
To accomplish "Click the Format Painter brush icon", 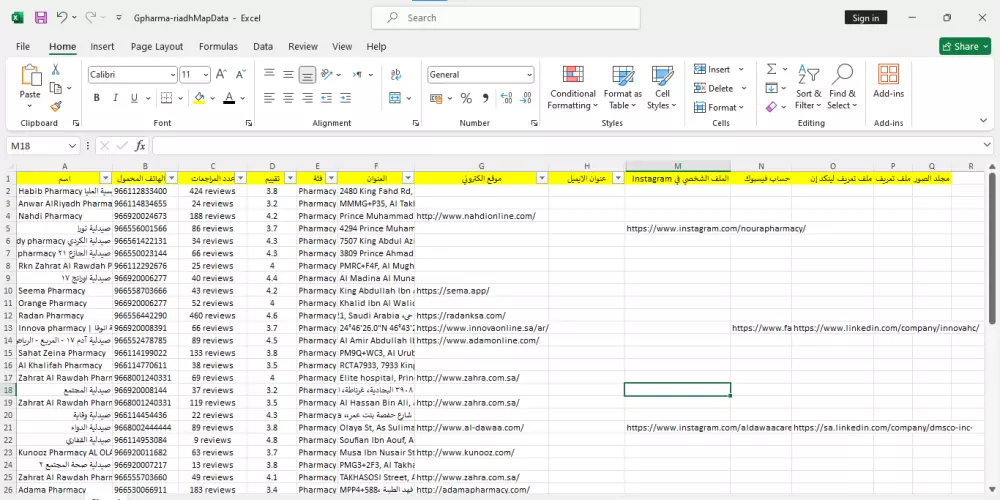I will 56,106.
